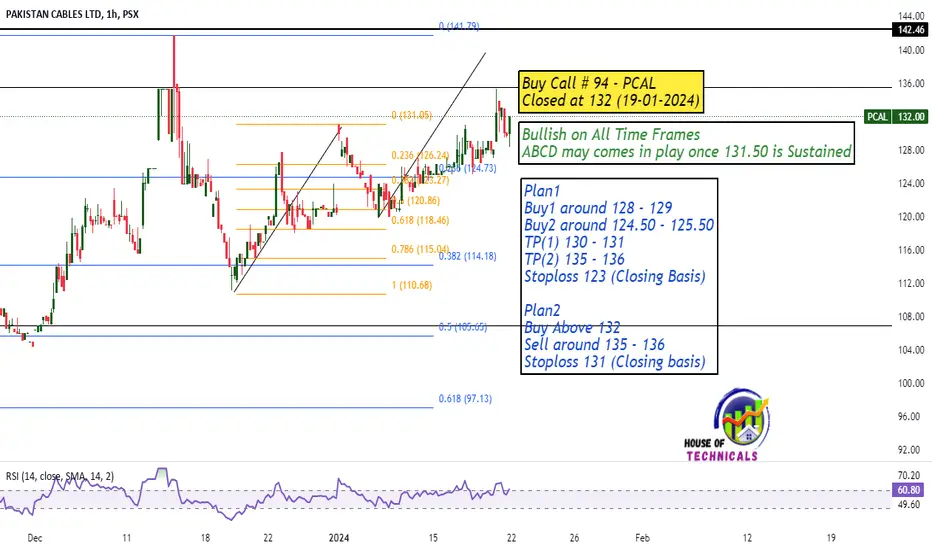Click the 70.20 RSI axis value

pyautogui.click(x=910, y=476)
